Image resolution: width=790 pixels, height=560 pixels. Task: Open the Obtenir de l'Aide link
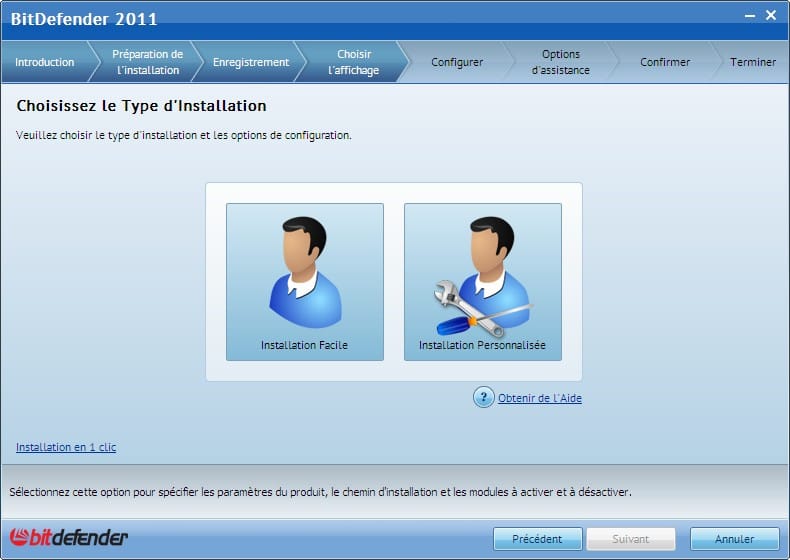coord(540,398)
